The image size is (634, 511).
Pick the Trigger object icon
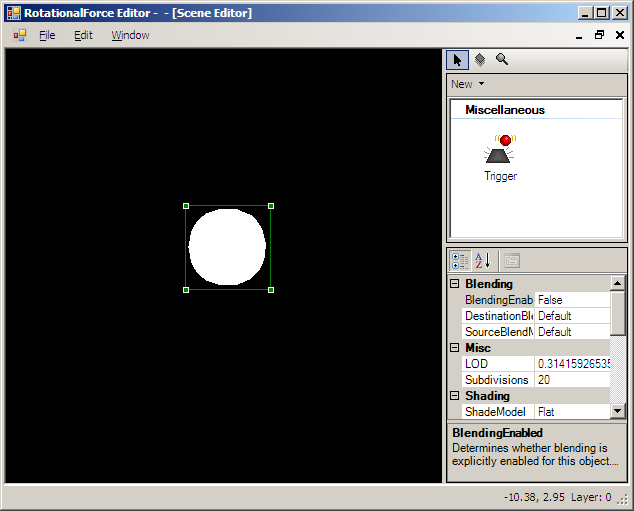coord(500,151)
